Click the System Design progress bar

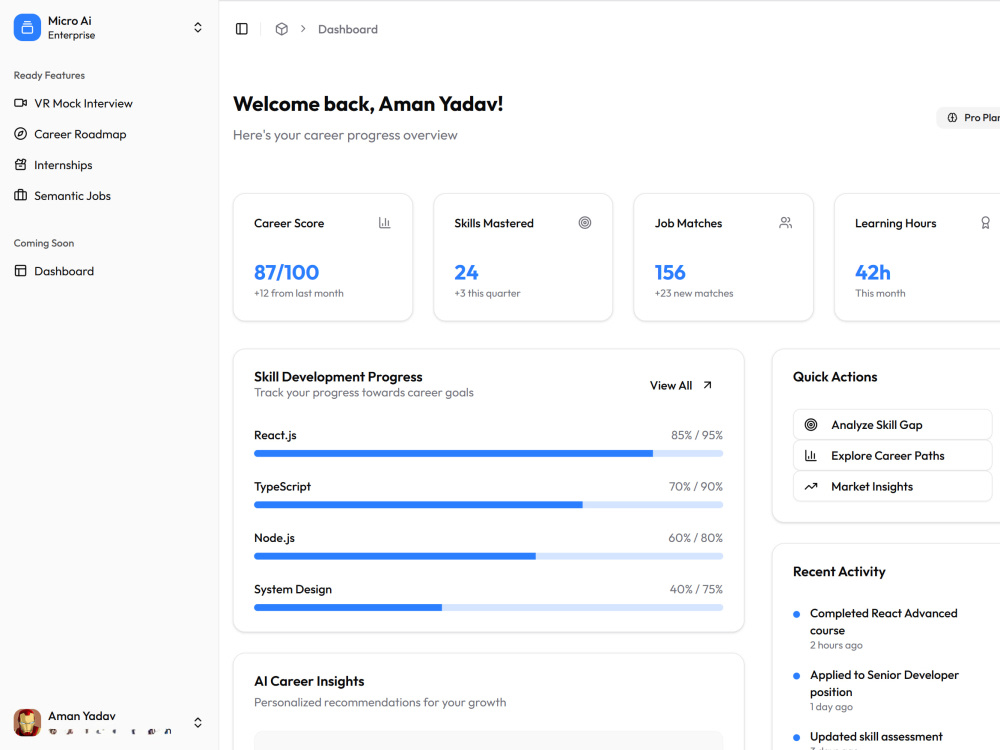(489, 607)
